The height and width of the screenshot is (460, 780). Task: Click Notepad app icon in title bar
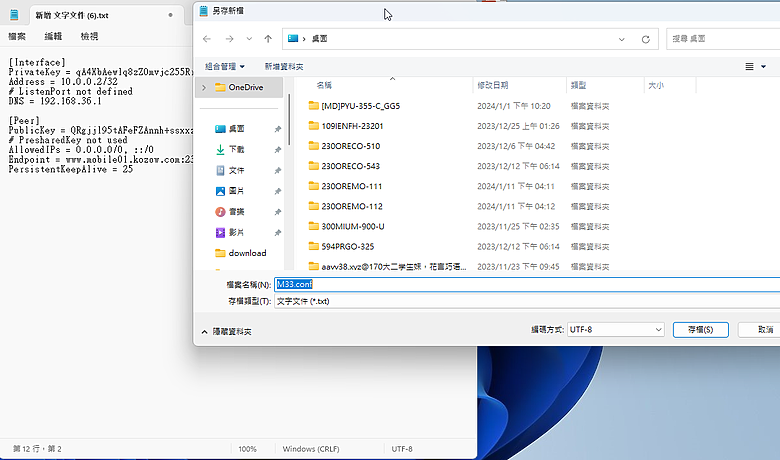tap(14, 15)
